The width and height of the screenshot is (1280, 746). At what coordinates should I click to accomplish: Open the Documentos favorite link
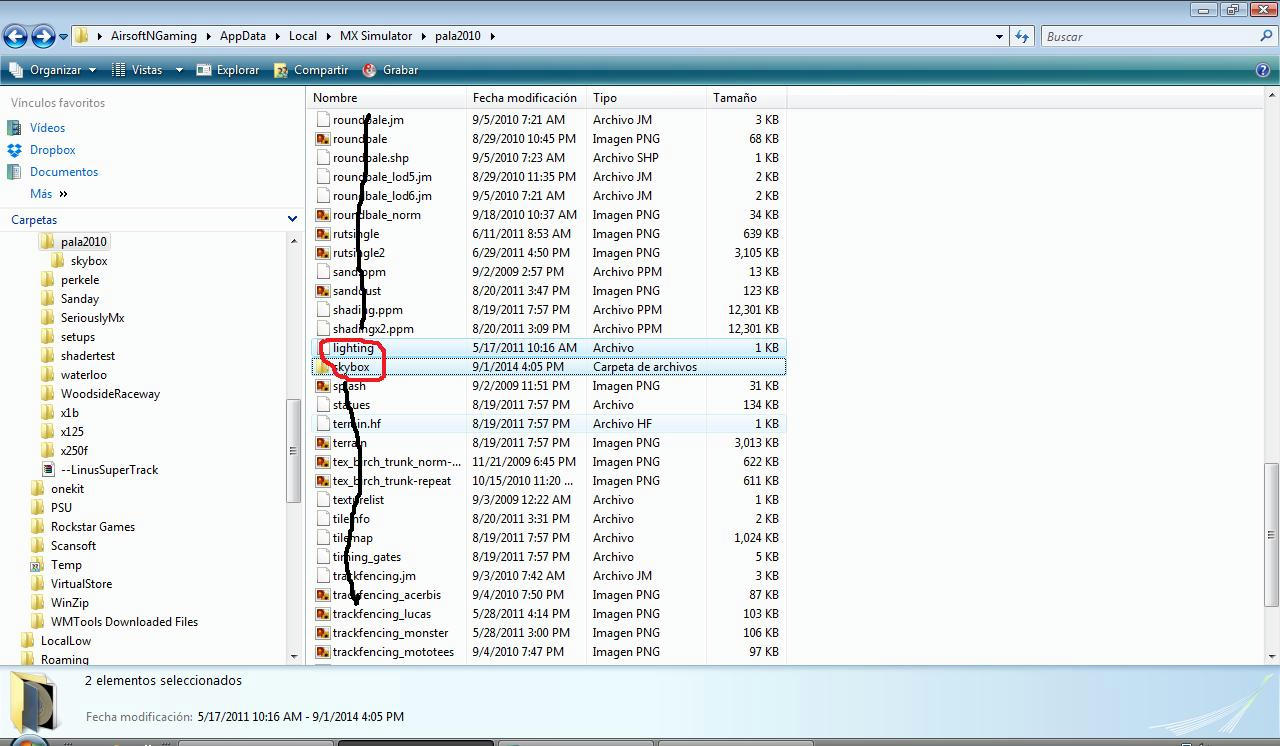(64, 172)
